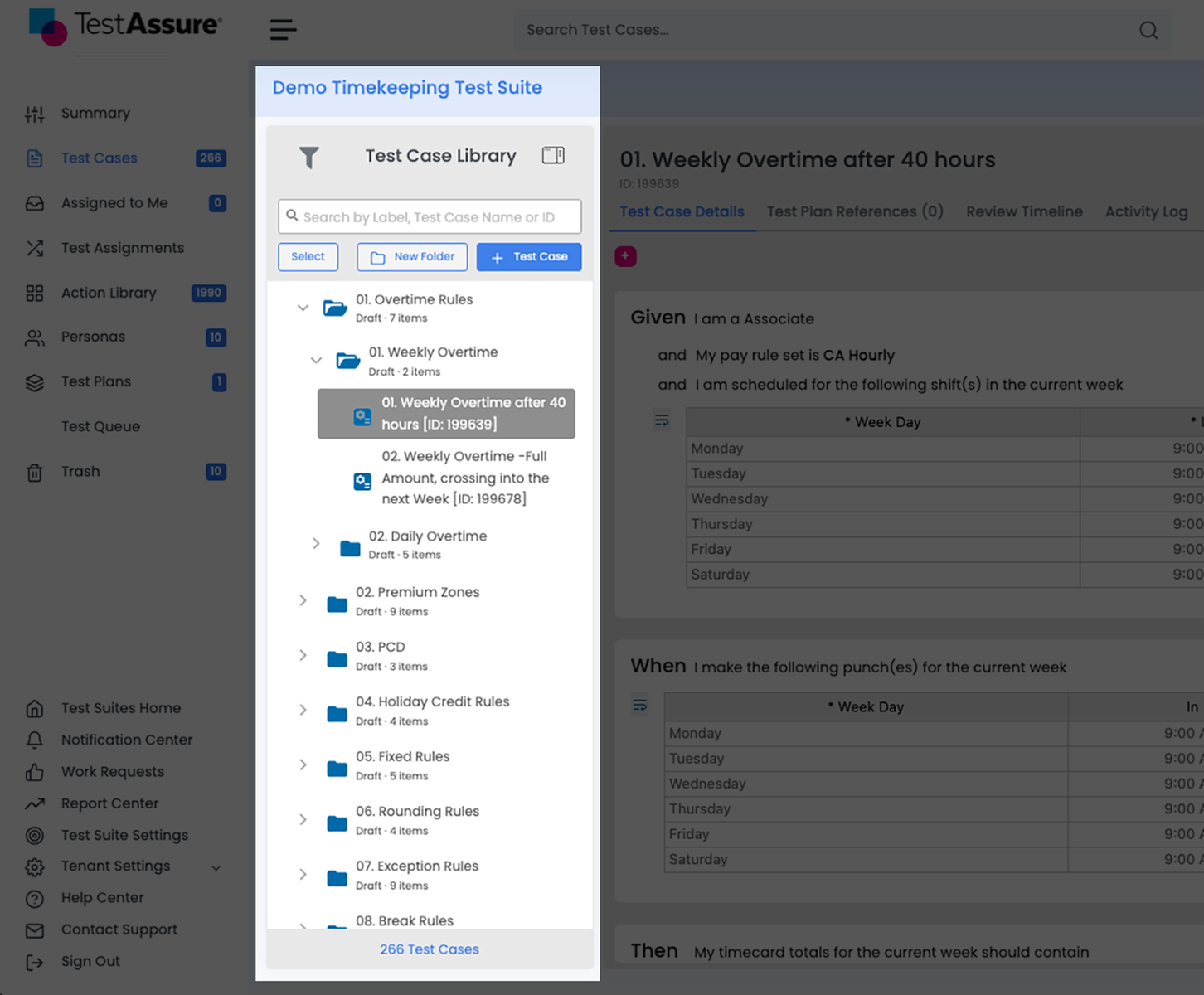Collapse the 01. Overtime Rules folder
Viewport: 1204px width, 995px height.
(x=303, y=308)
